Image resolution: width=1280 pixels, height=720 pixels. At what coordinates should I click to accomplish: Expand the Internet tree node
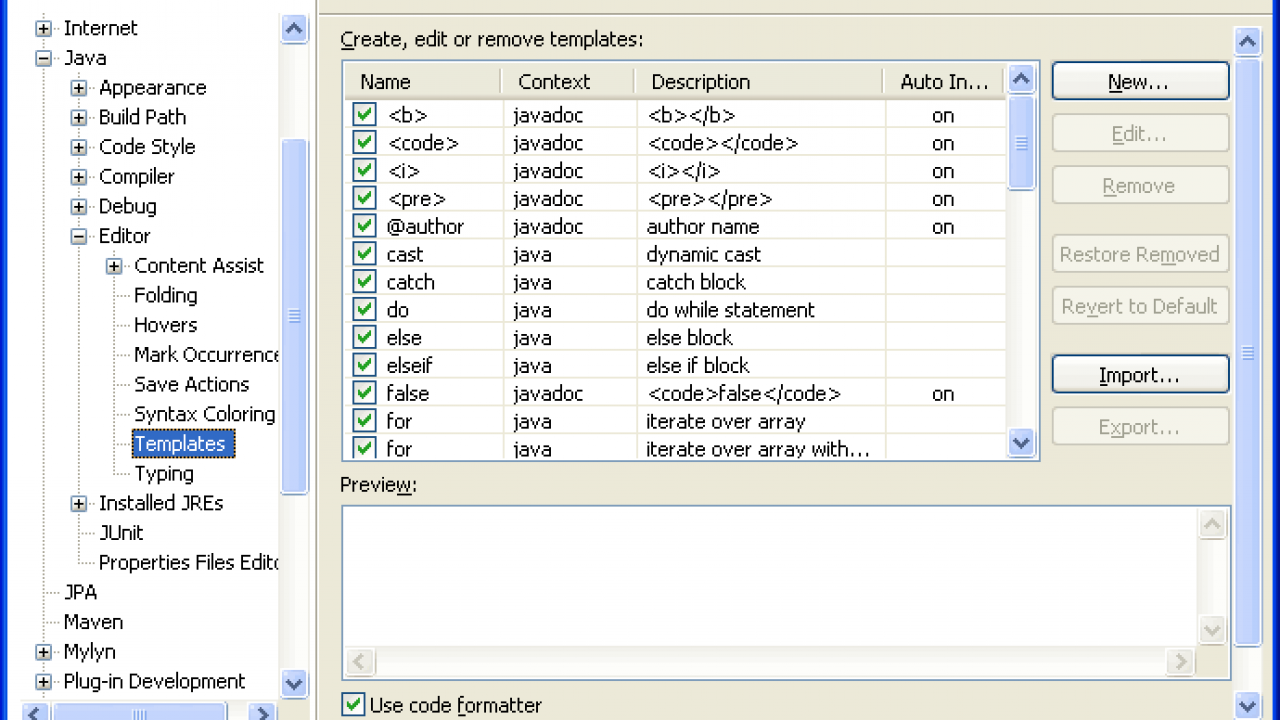click(43, 29)
